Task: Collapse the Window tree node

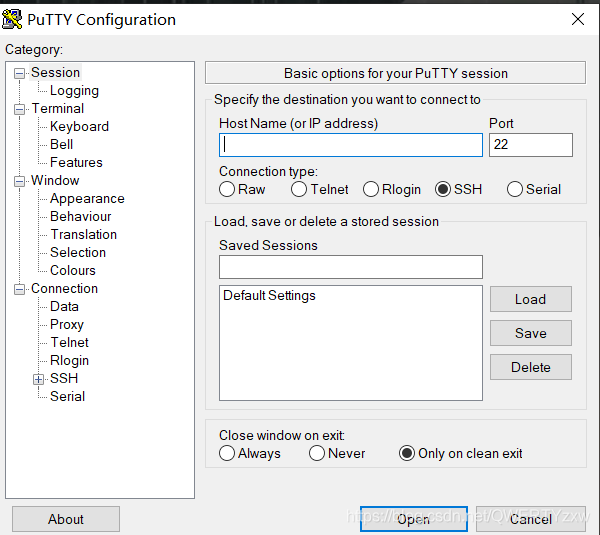Action: tap(19, 181)
